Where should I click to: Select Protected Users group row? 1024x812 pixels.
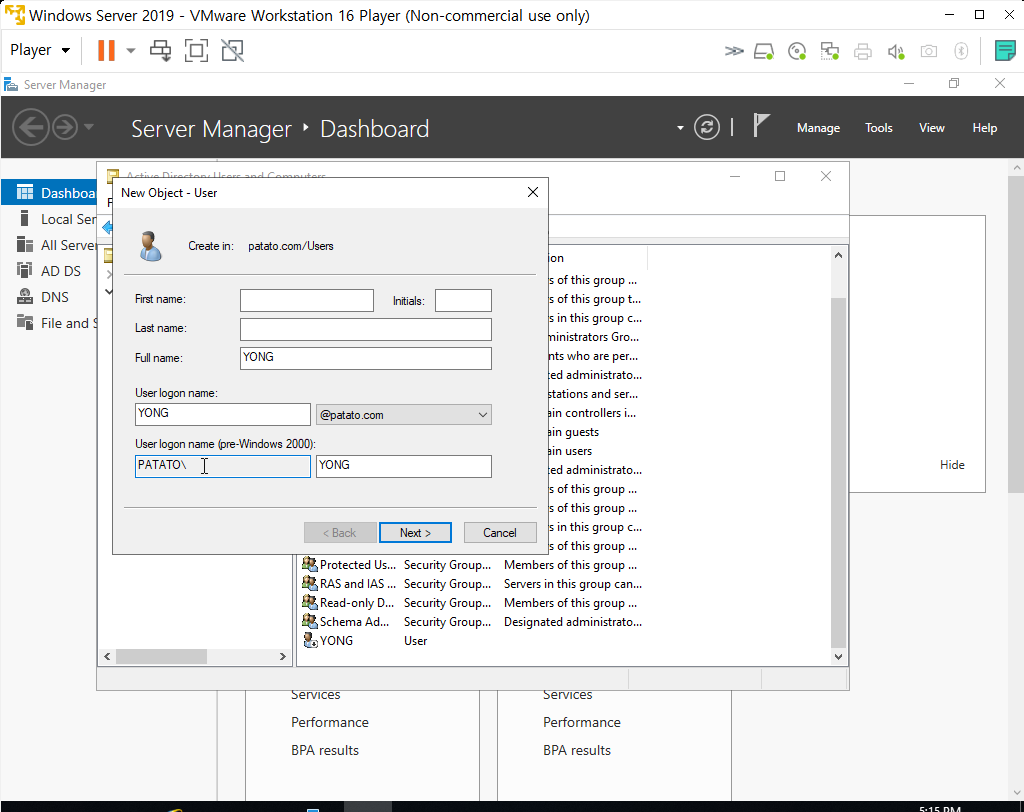472,564
